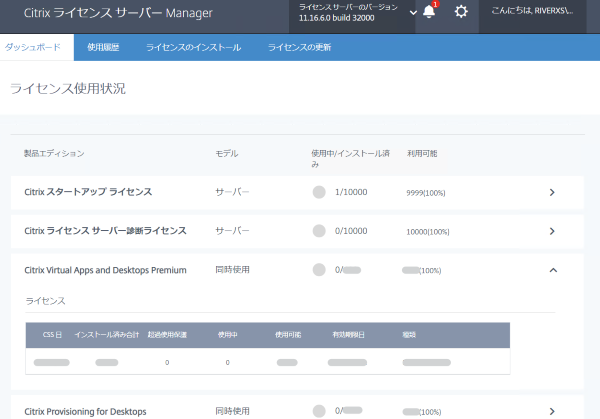The image size is (600, 419).
Task: Open the notifications bell icon
Action: coord(429,11)
